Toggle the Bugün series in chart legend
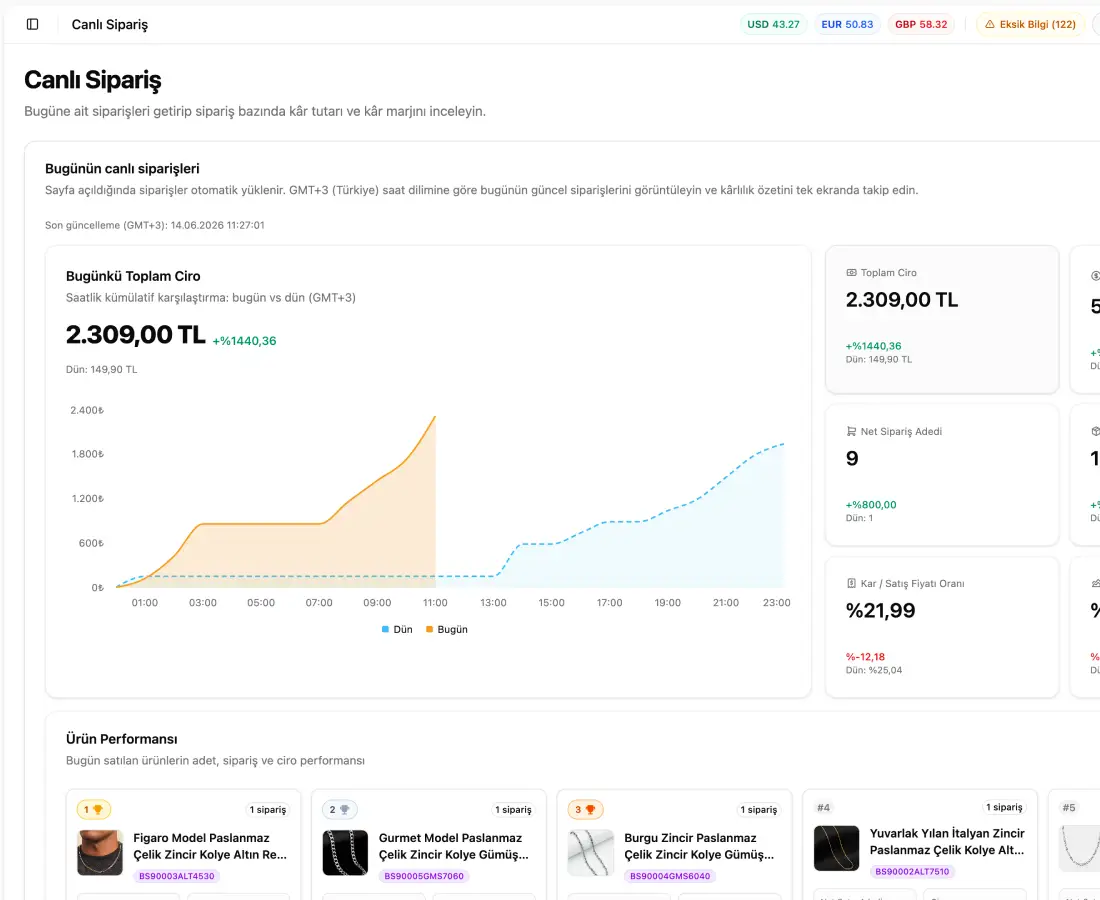 447,629
